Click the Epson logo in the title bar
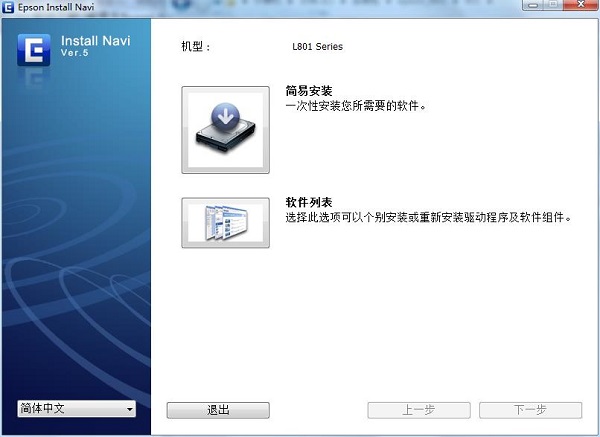This screenshot has width=600, height=437. [x=8, y=7]
